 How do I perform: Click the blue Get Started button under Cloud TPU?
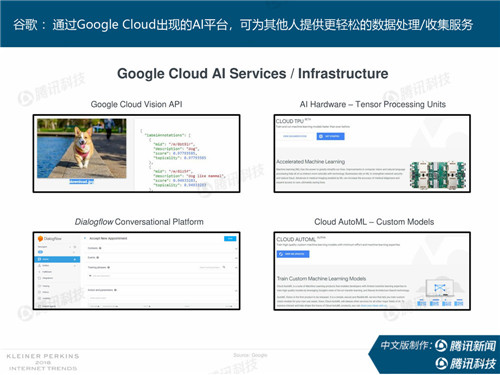(330, 136)
